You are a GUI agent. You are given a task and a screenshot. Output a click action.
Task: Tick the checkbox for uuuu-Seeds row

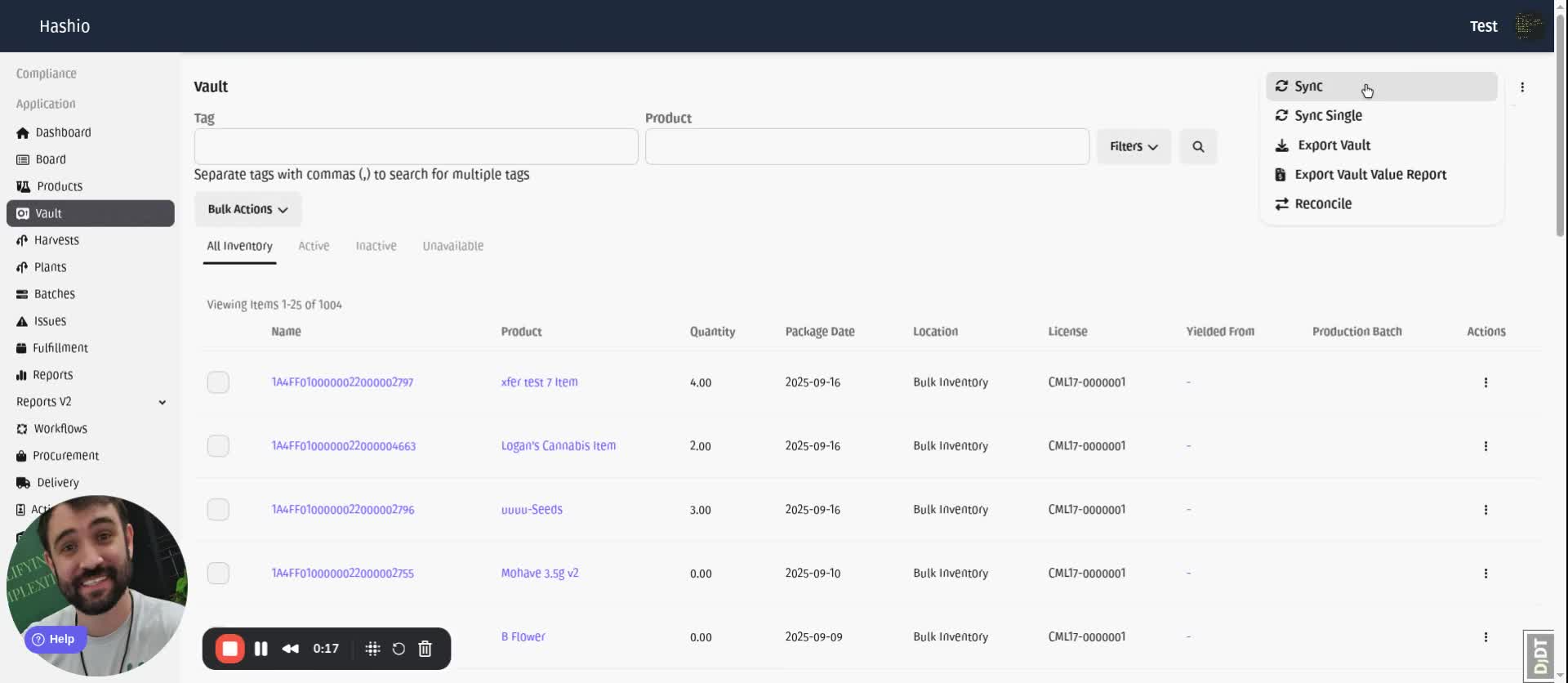(218, 510)
